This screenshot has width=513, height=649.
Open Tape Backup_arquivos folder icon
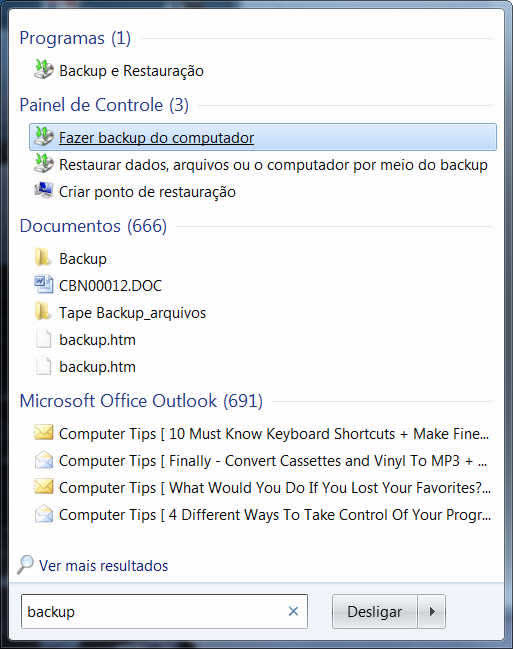pyautogui.click(x=43, y=312)
